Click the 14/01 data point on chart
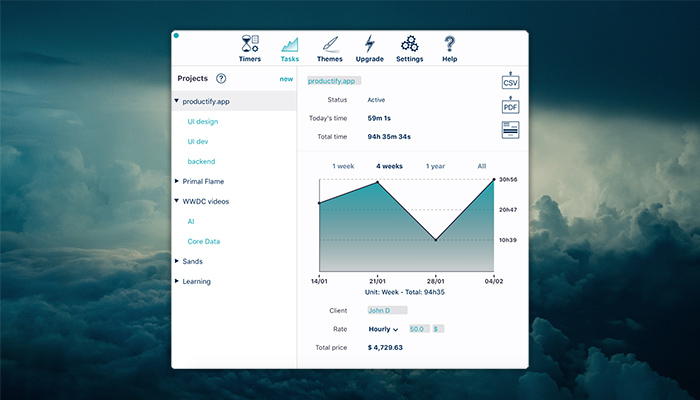Screen dimensions: 700x400 pyautogui.click(x=319, y=203)
